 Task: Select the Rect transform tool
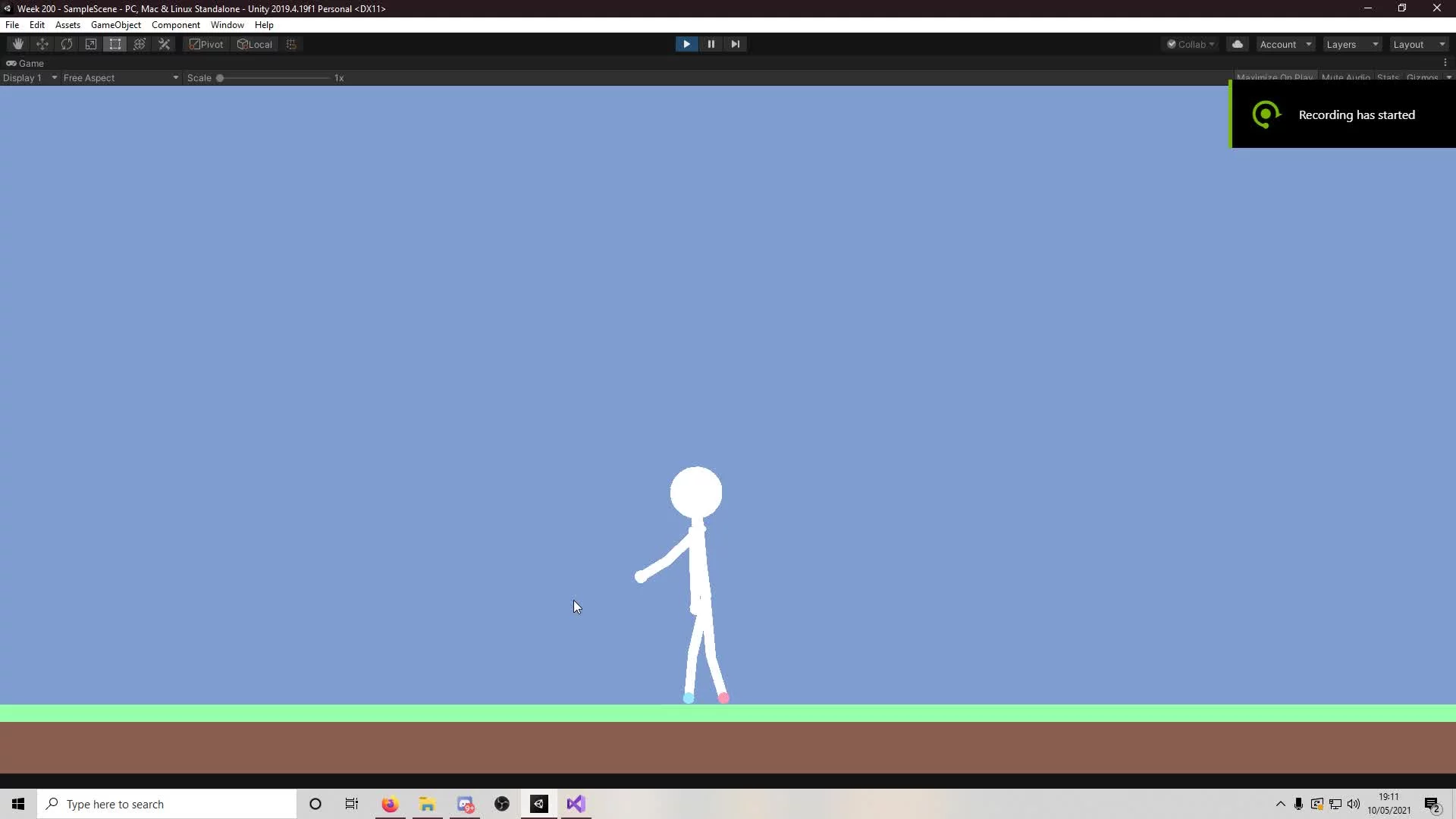click(115, 44)
